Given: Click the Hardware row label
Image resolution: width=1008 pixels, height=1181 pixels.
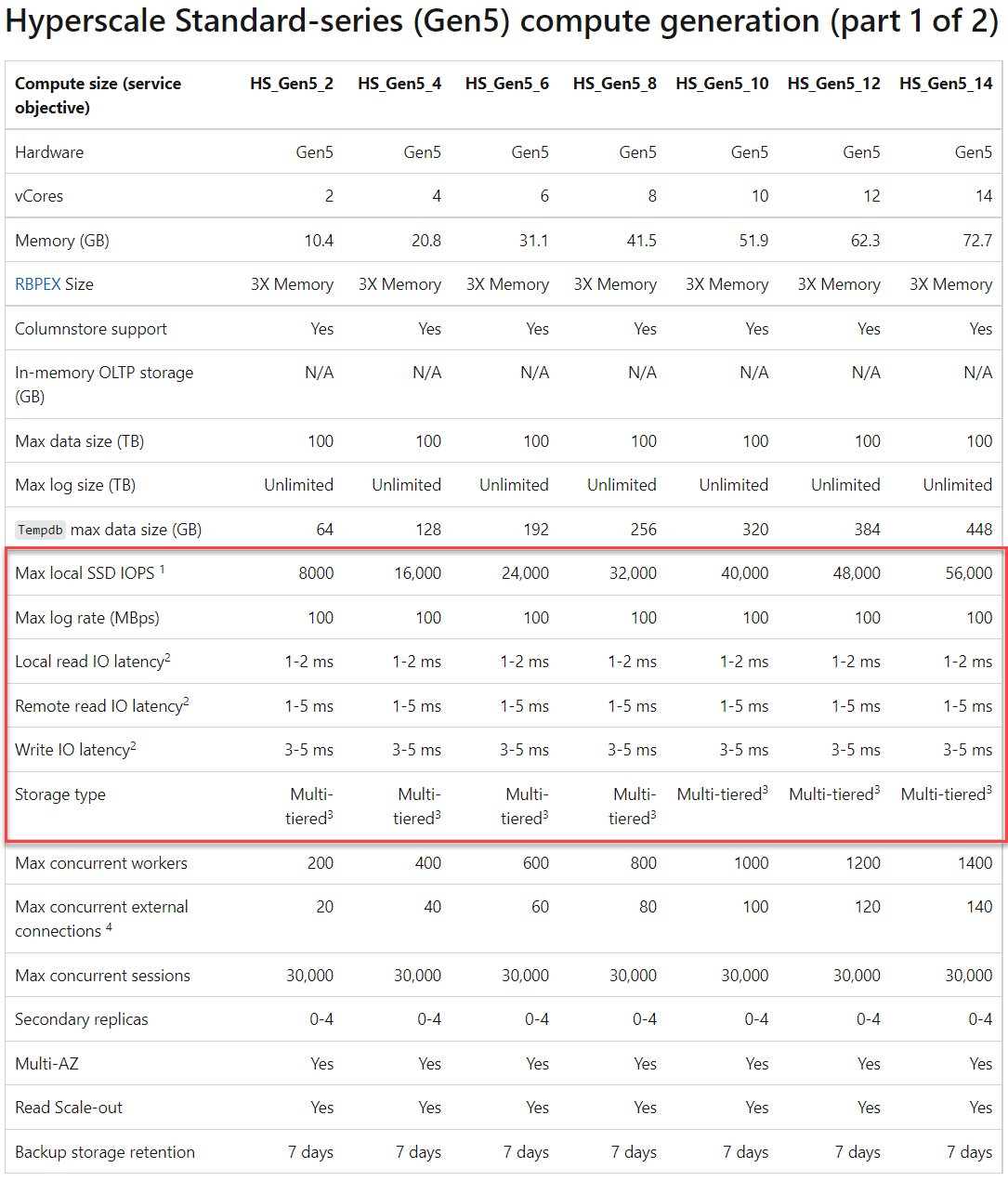Looking at the screenshot, I should (49, 152).
